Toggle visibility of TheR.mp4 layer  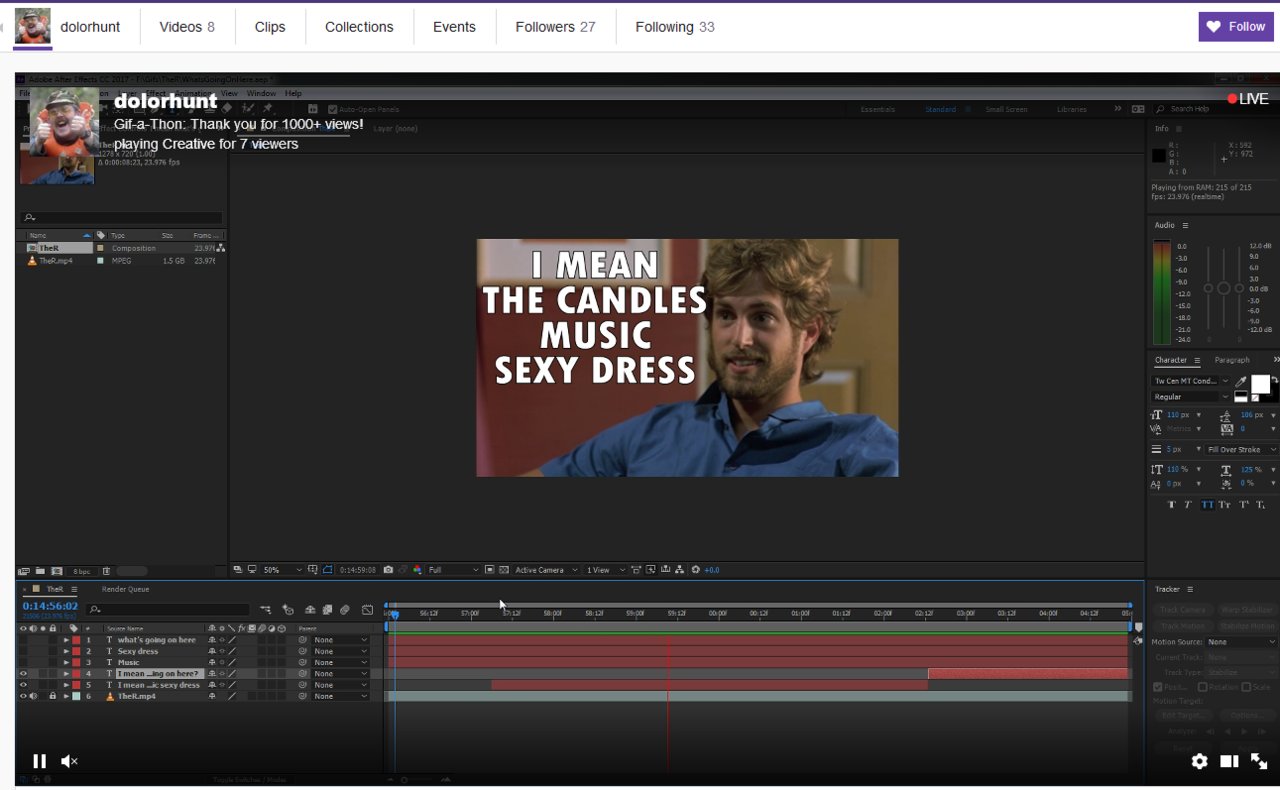click(x=24, y=696)
